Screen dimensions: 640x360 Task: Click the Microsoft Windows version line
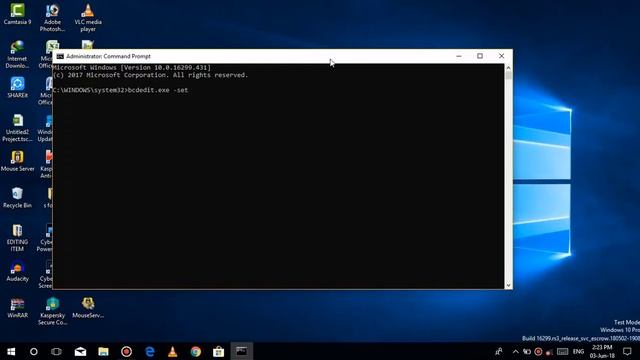(132, 67)
